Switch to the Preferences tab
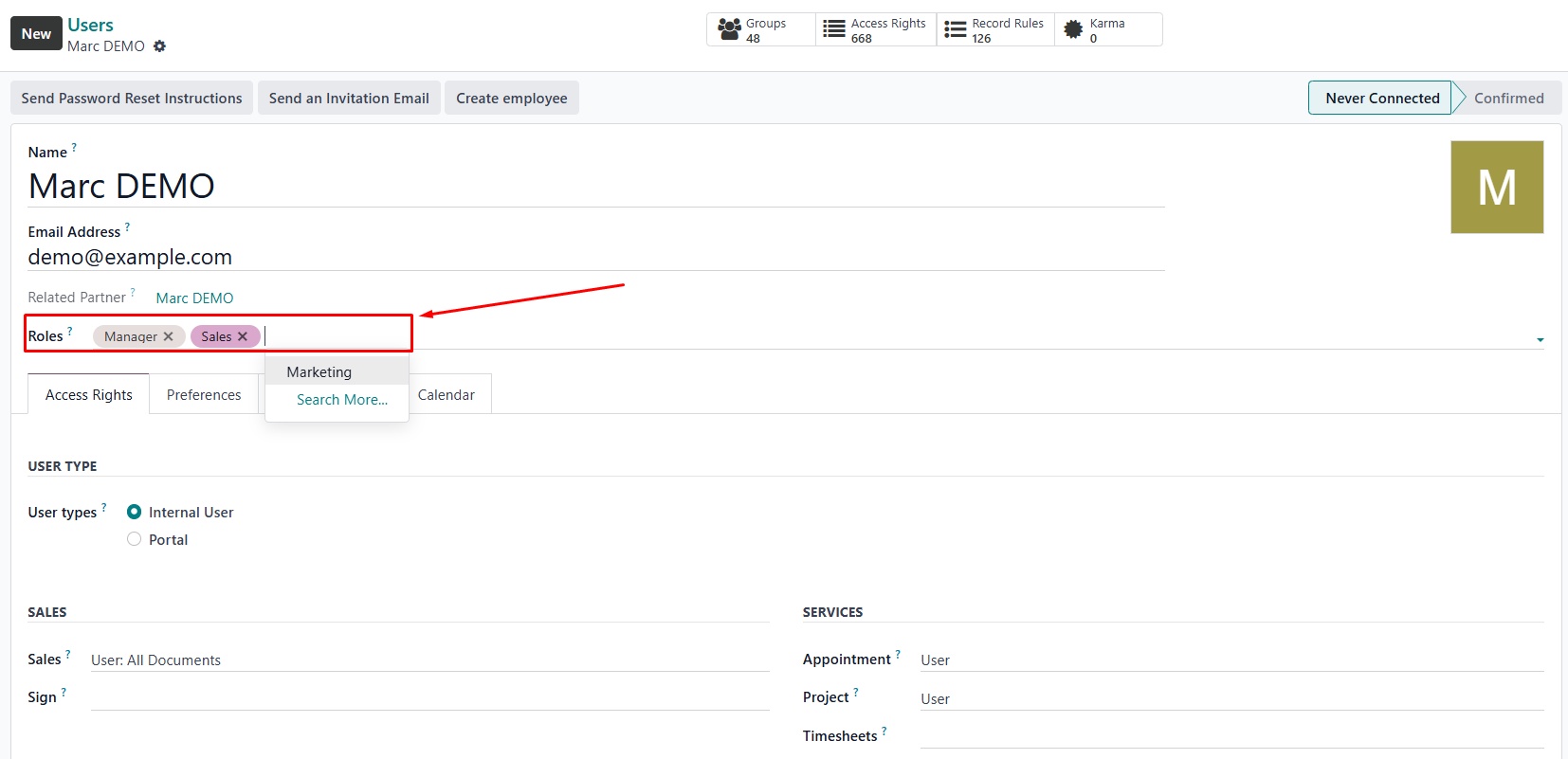This screenshot has height=759, width=1568. (x=204, y=395)
